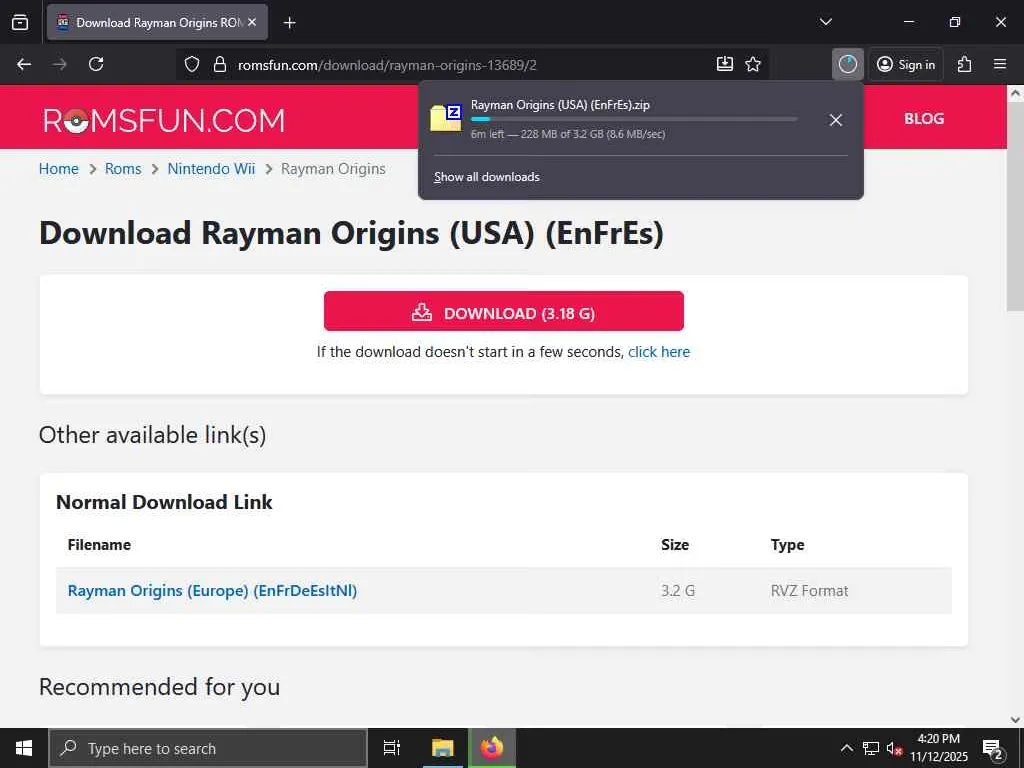Open the notification center icon
Image resolution: width=1024 pixels, height=768 pixels.
993,748
